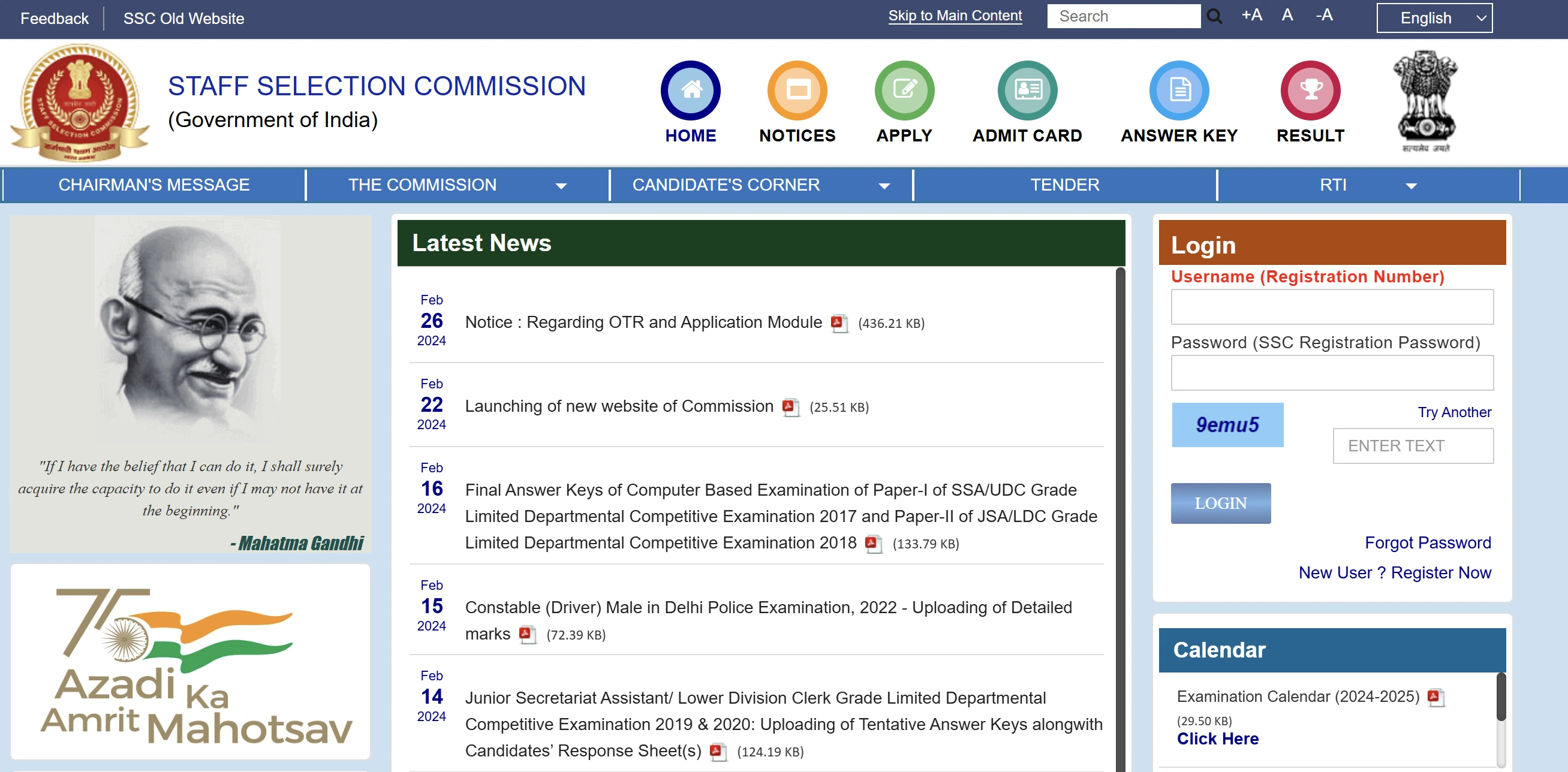Click the Latest News vertical scrollbar
The height and width of the screenshot is (772, 1568).
(x=1120, y=520)
